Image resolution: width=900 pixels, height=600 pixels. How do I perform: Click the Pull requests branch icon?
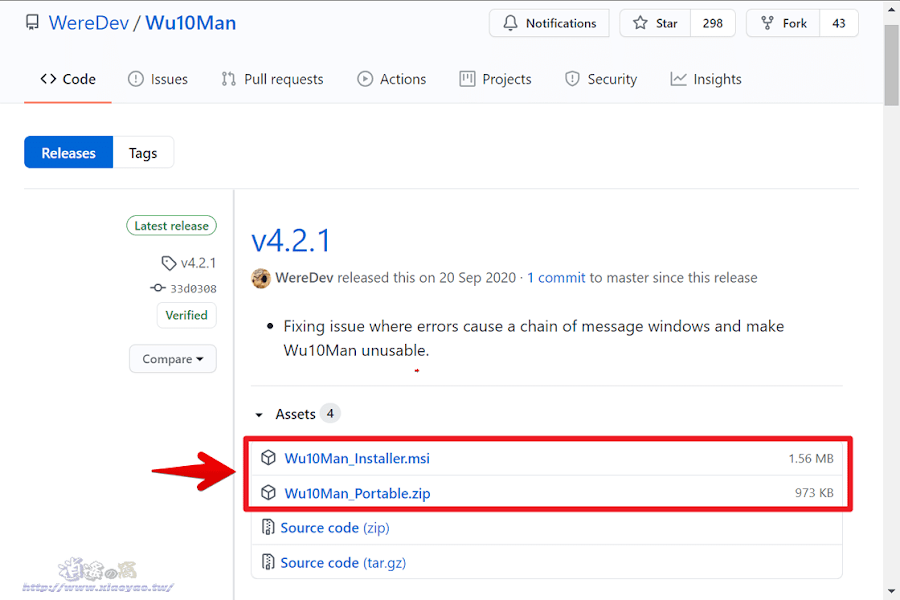[228, 79]
